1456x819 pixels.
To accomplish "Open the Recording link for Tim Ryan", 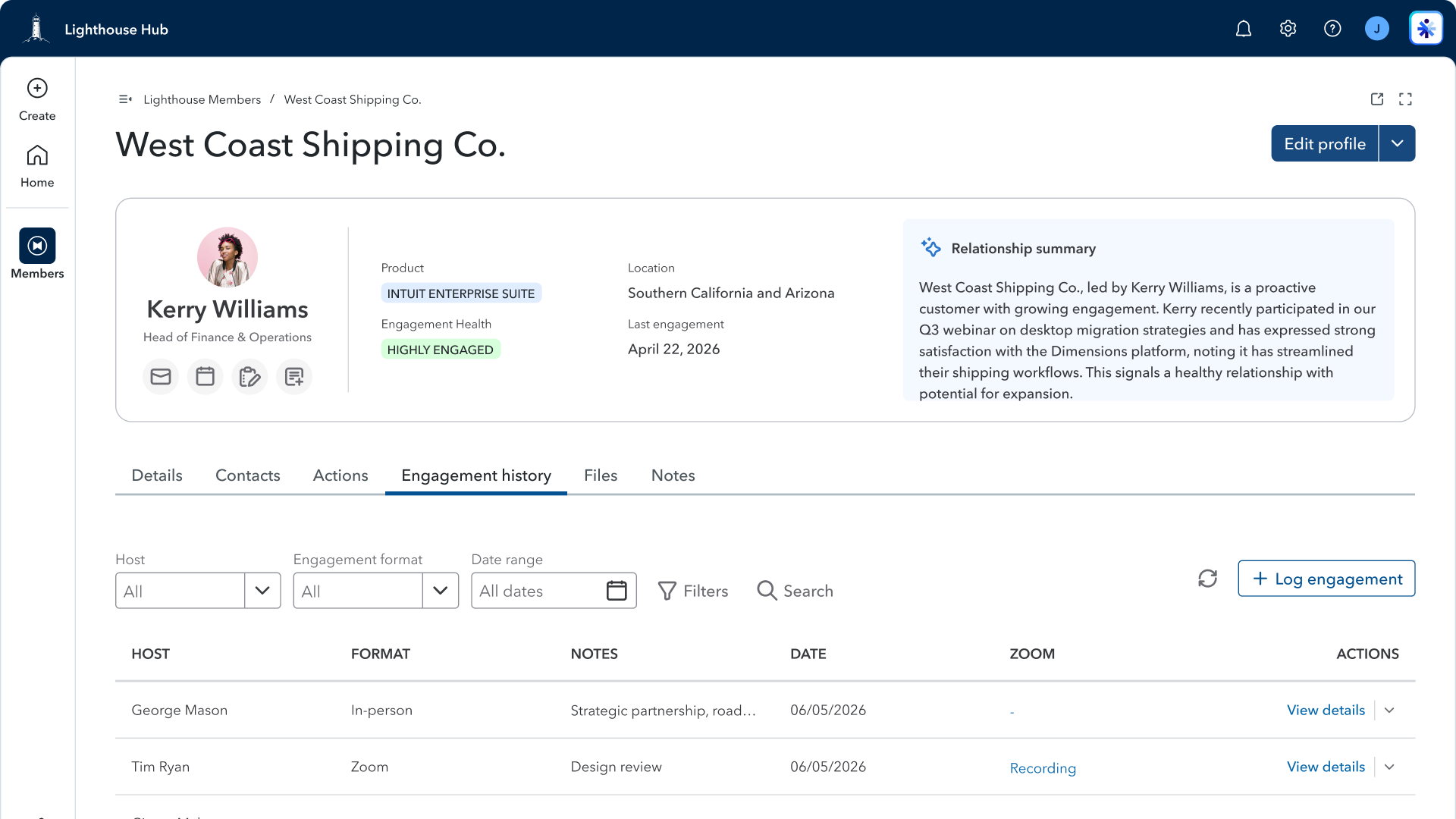I will pyautogui.click(x=1043, y=768).
